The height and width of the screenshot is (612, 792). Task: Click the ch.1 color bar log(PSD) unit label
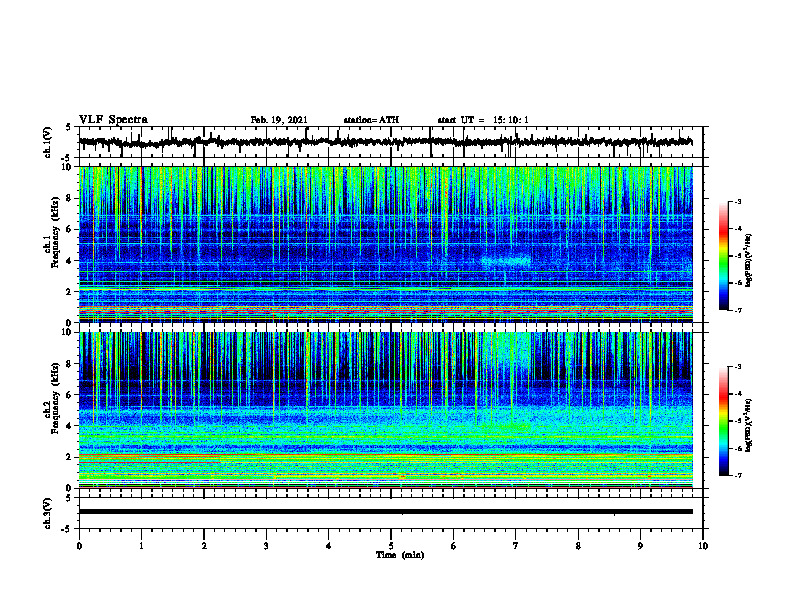click(749, 260)
